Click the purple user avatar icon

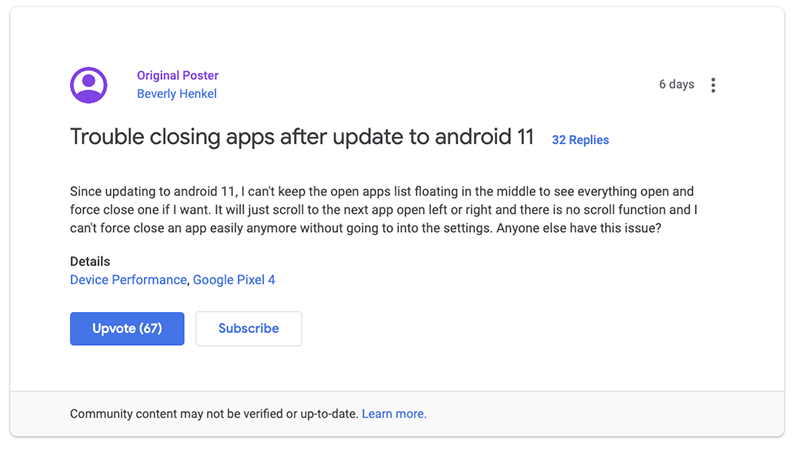pyautogui.click(x=89, y=85)
